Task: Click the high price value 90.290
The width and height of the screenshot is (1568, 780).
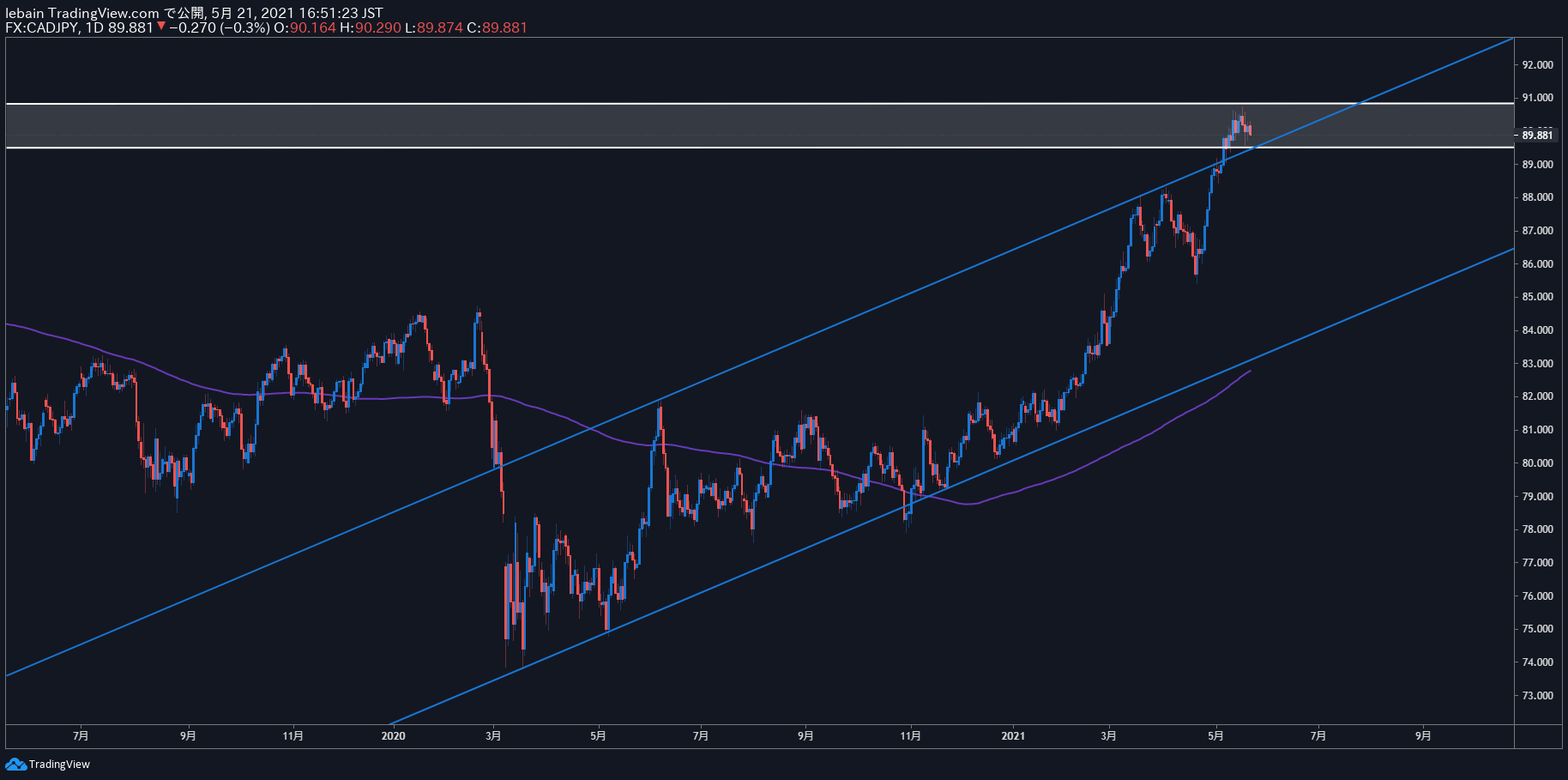Action: 378,27
